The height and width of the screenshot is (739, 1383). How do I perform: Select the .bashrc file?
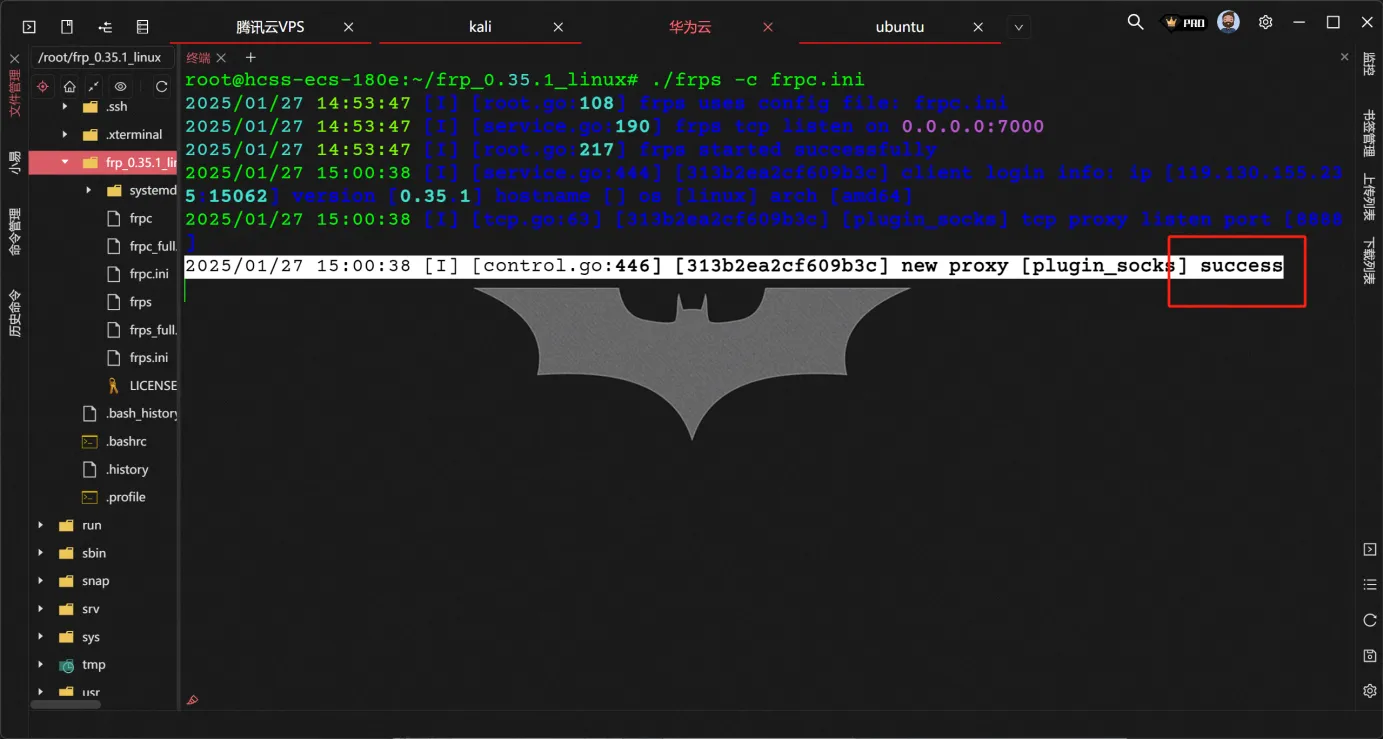click(126, 442)
